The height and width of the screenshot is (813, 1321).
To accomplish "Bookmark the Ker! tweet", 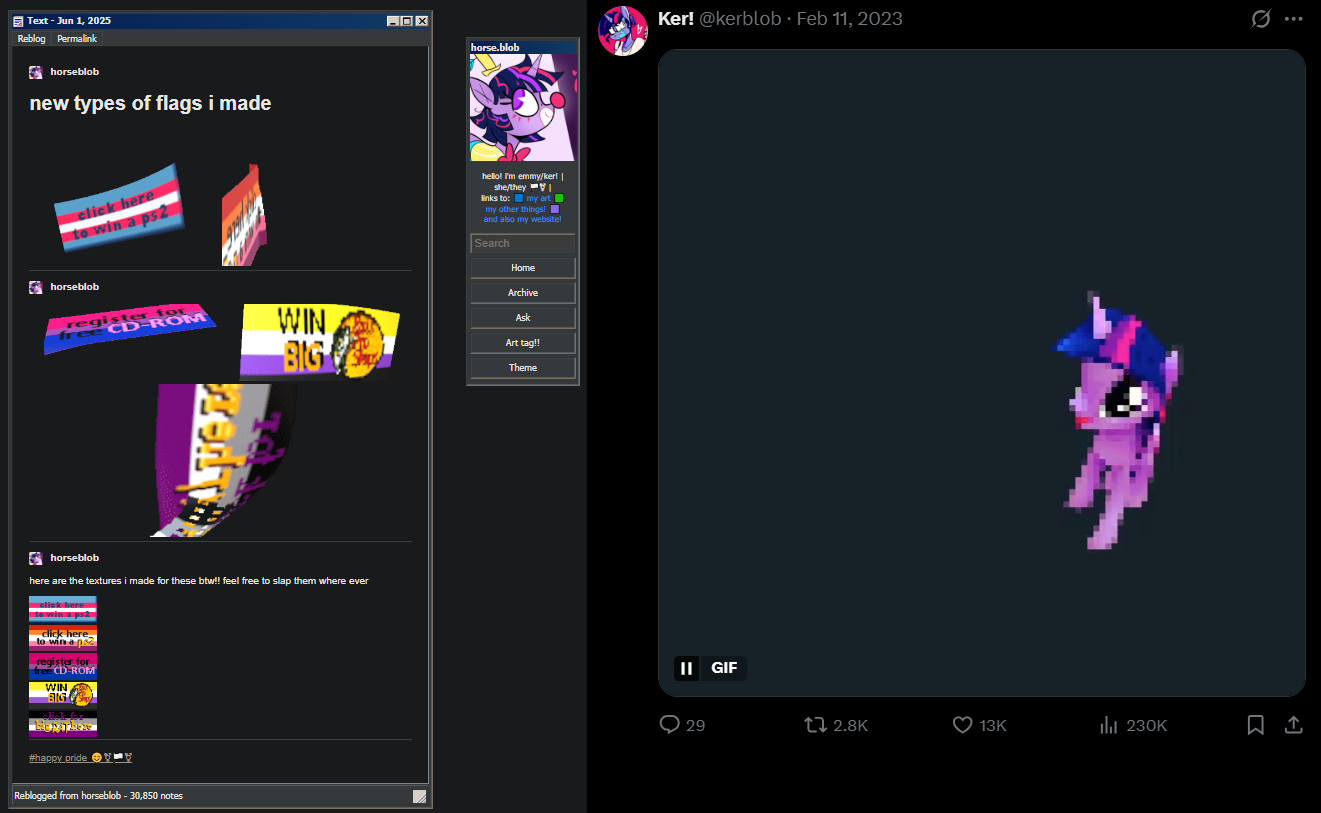I will [x=1256, y=725].
